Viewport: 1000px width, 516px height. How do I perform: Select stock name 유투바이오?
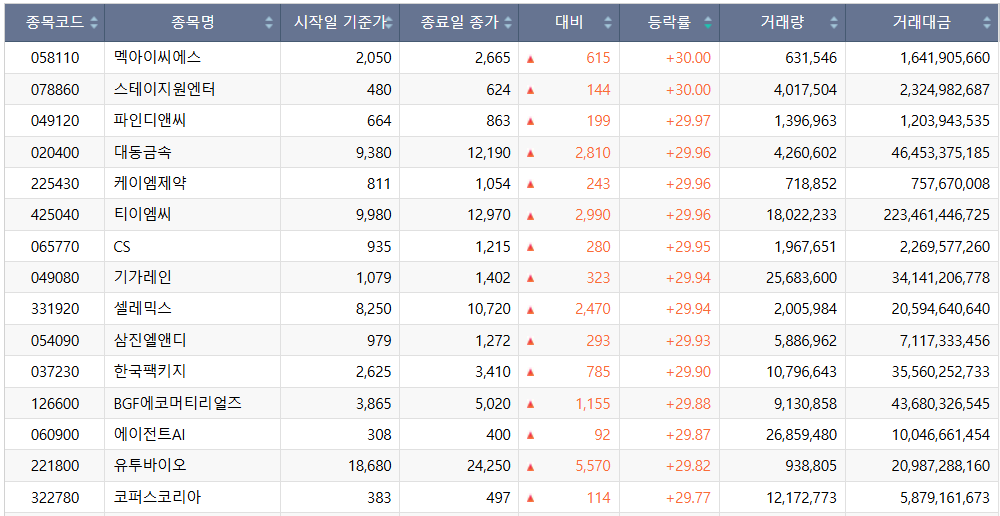click(x=150, y=466)
